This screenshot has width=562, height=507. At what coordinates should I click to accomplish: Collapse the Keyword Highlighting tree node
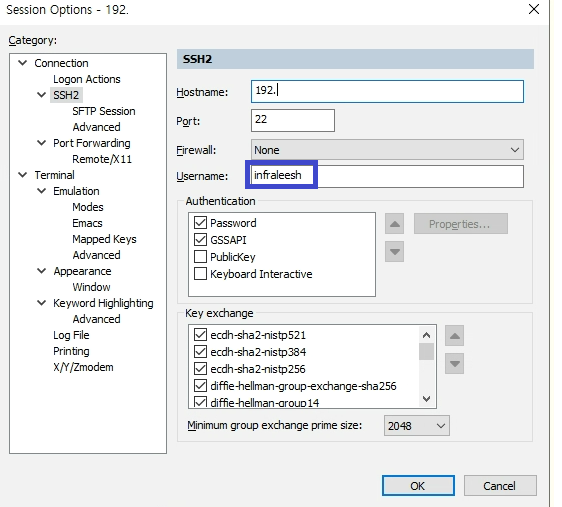pyautogui.click(x=42, y=303)
